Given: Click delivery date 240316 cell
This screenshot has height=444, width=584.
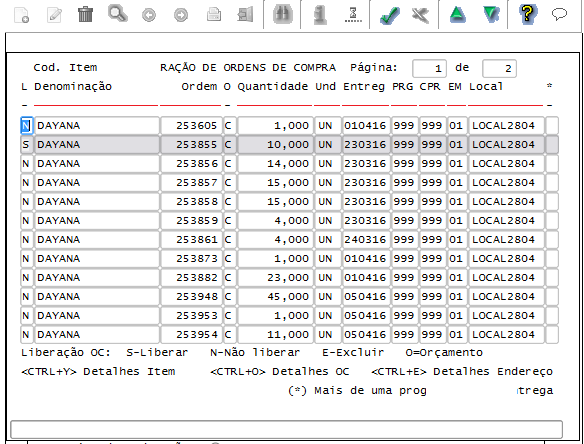Looking at the screenshot, I should [x=366, y=240].
